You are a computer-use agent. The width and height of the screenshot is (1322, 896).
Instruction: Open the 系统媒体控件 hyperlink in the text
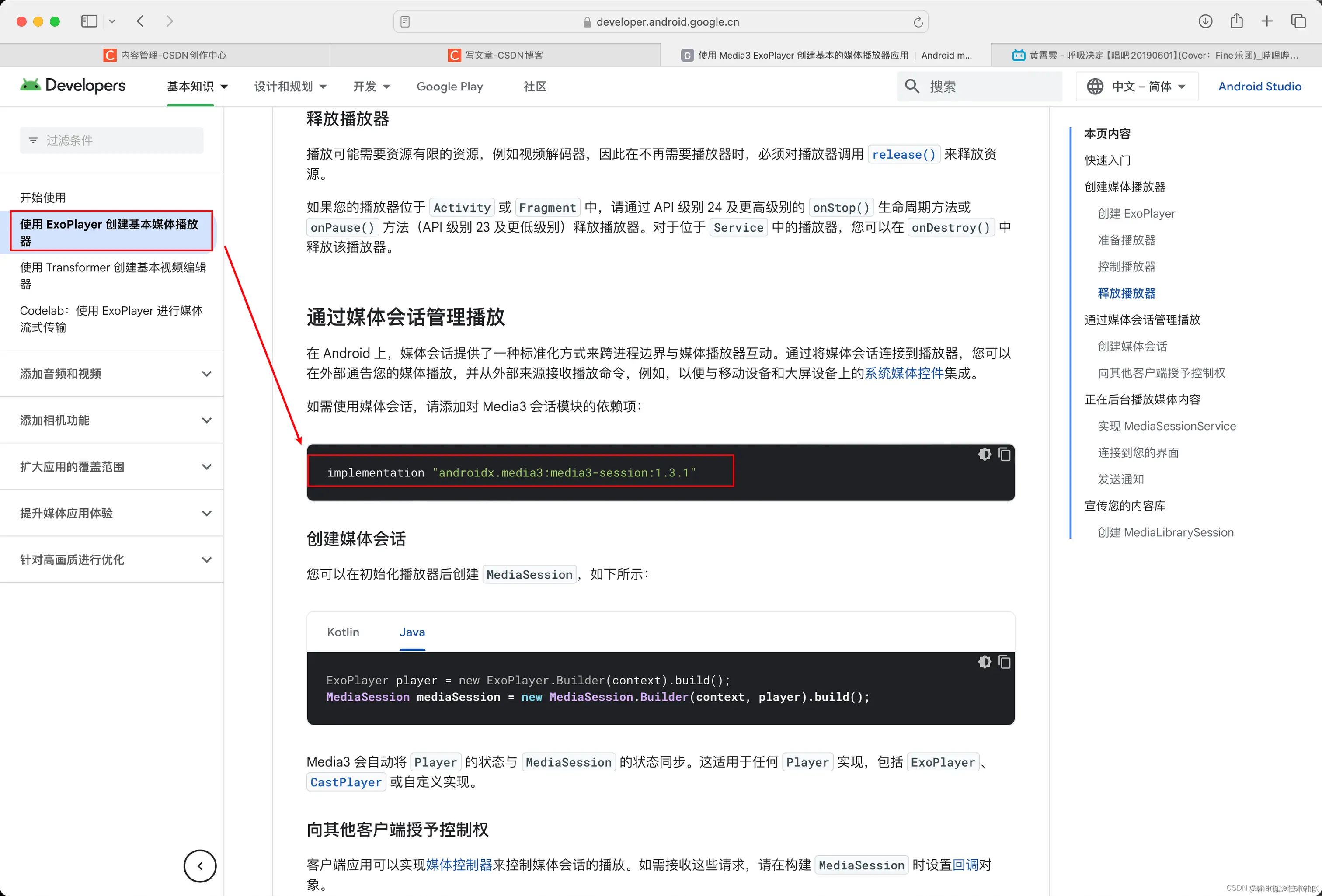pyautogui.click(x=903, y=374)
